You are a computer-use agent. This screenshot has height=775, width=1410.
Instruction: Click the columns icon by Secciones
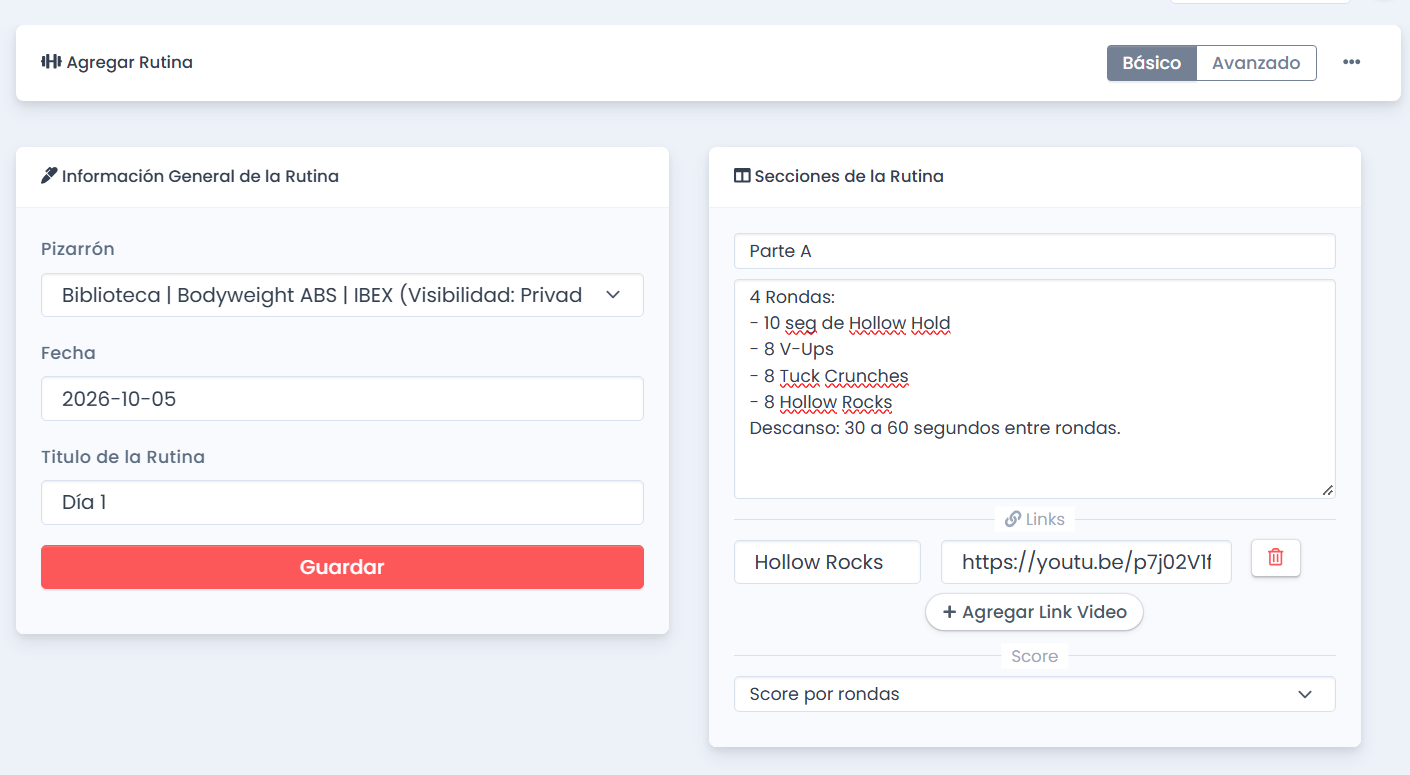click(742, 176)
